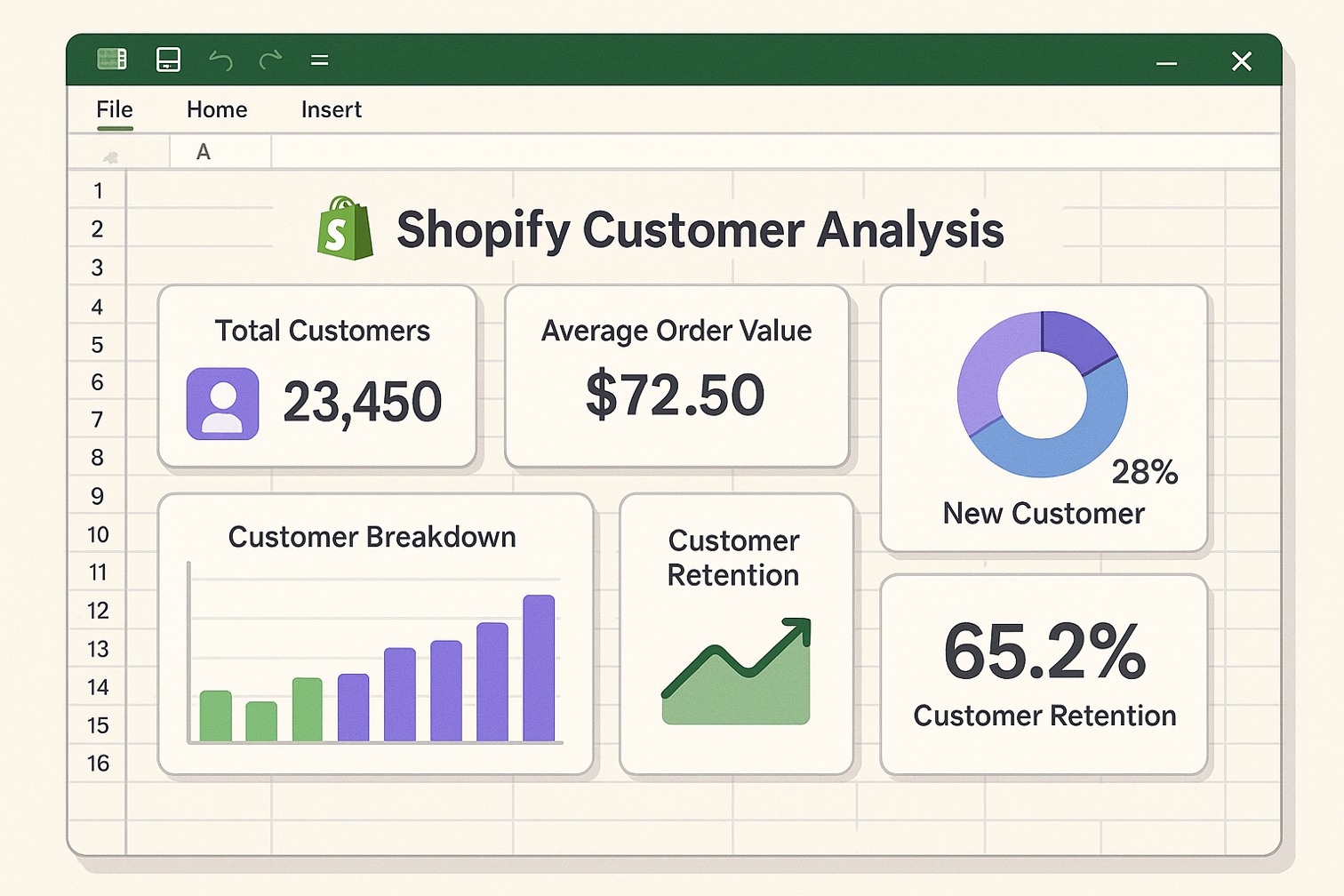Open the Insert tab
1344x896 pixels.
331,109
